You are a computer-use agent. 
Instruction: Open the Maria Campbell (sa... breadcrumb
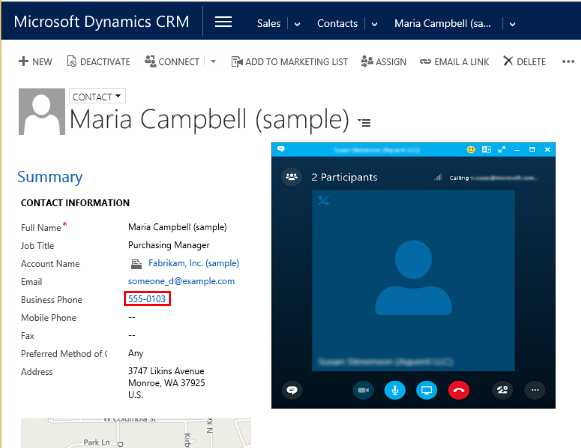coord(442,23)
